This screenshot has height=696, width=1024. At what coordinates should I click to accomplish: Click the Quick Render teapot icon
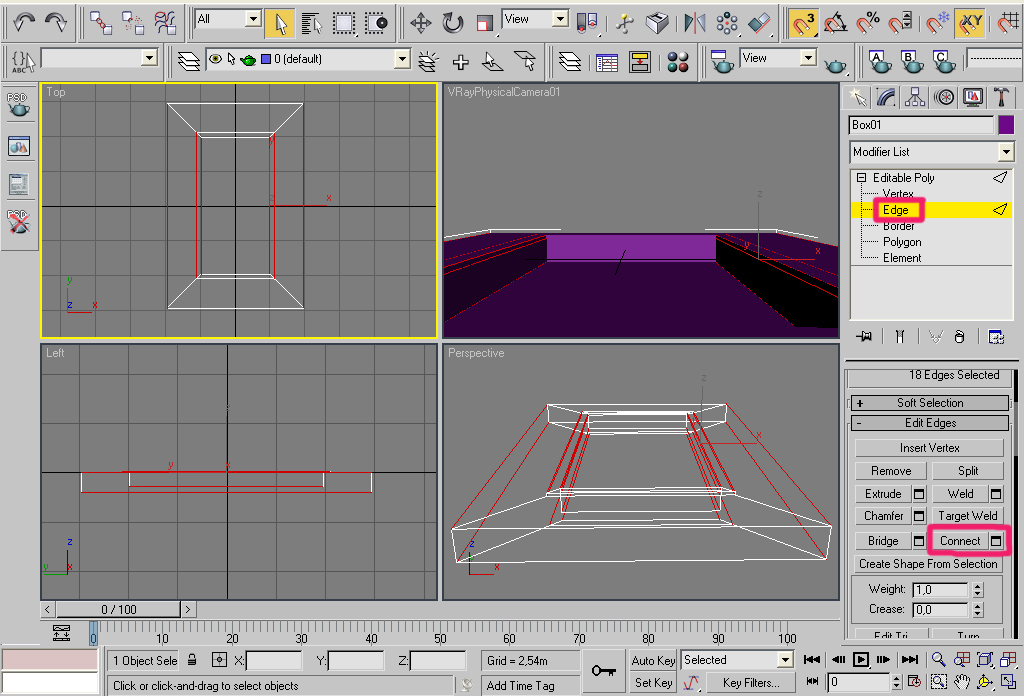[835, 63]
